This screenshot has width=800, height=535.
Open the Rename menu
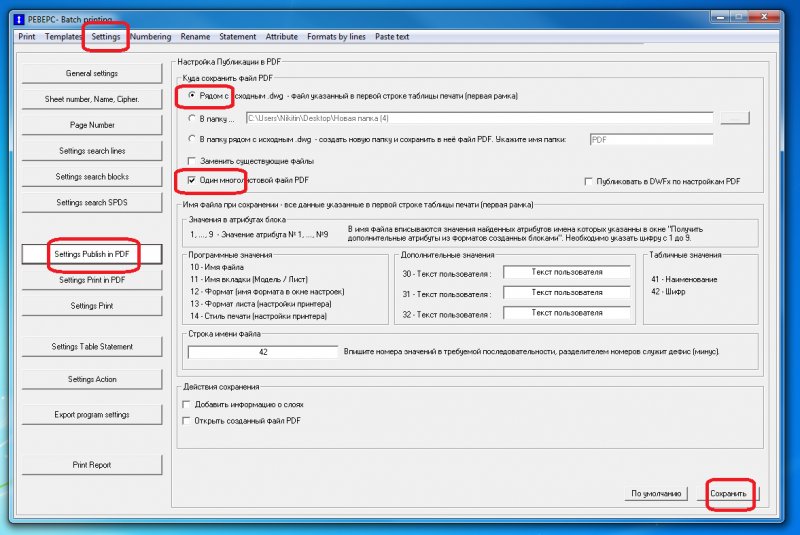[x=195, y=37]
